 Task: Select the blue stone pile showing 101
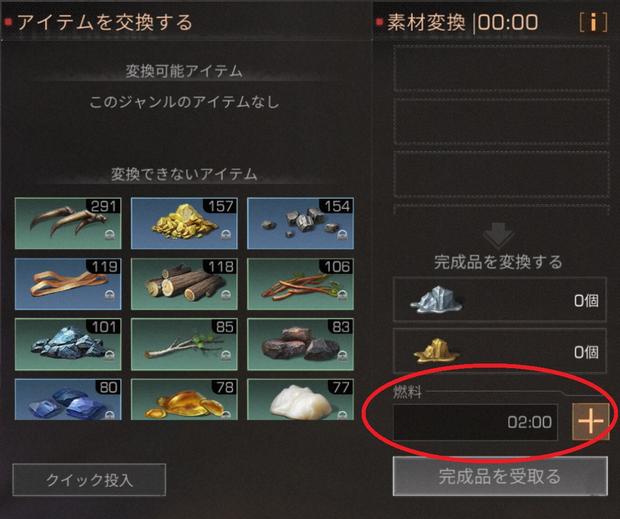tap(68, 344)
